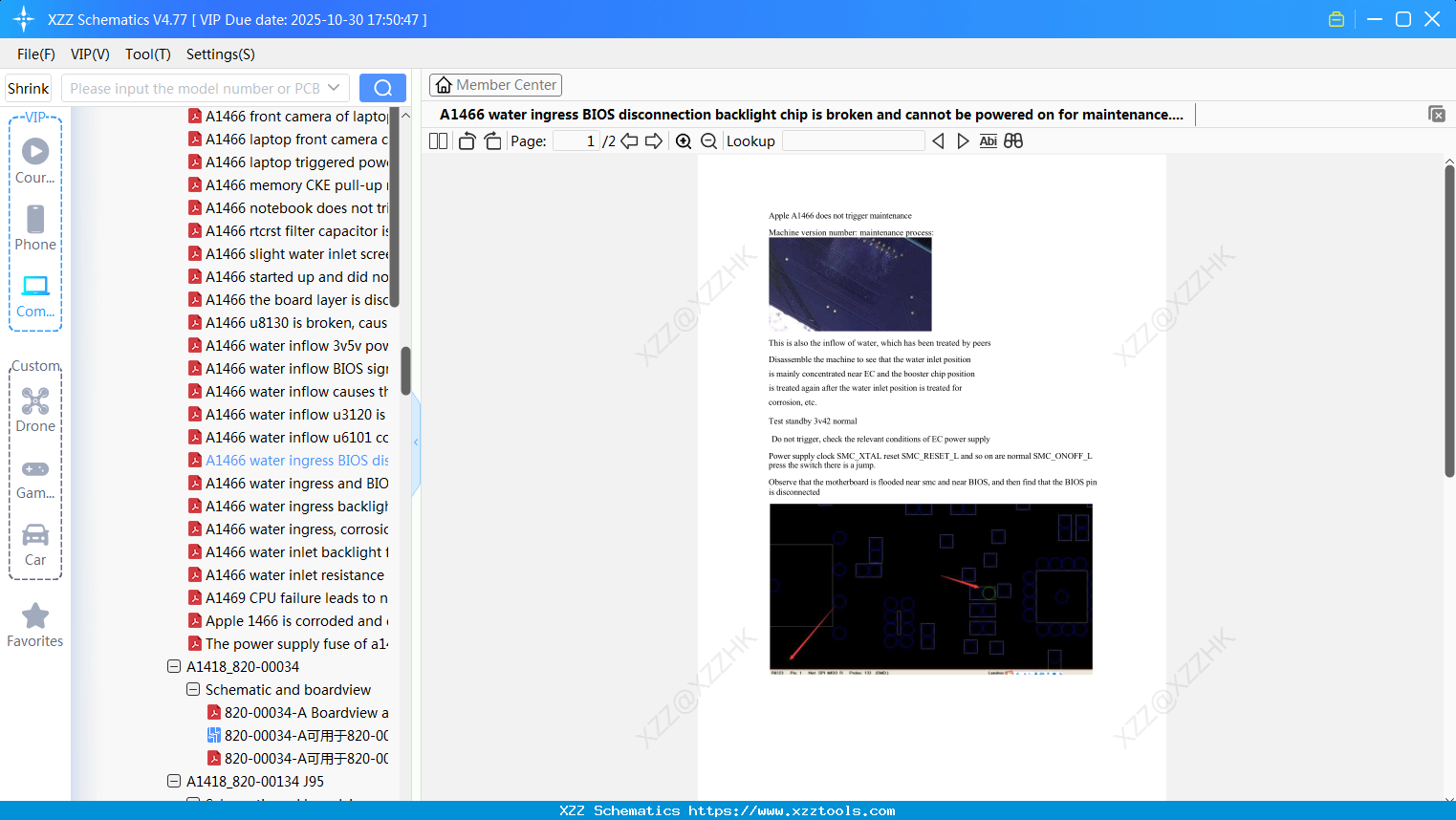The width and height of the screenshot is (1456, 820).
Task: Toggle the Abi whole-word match icon
Action: (x=989, y=141)
